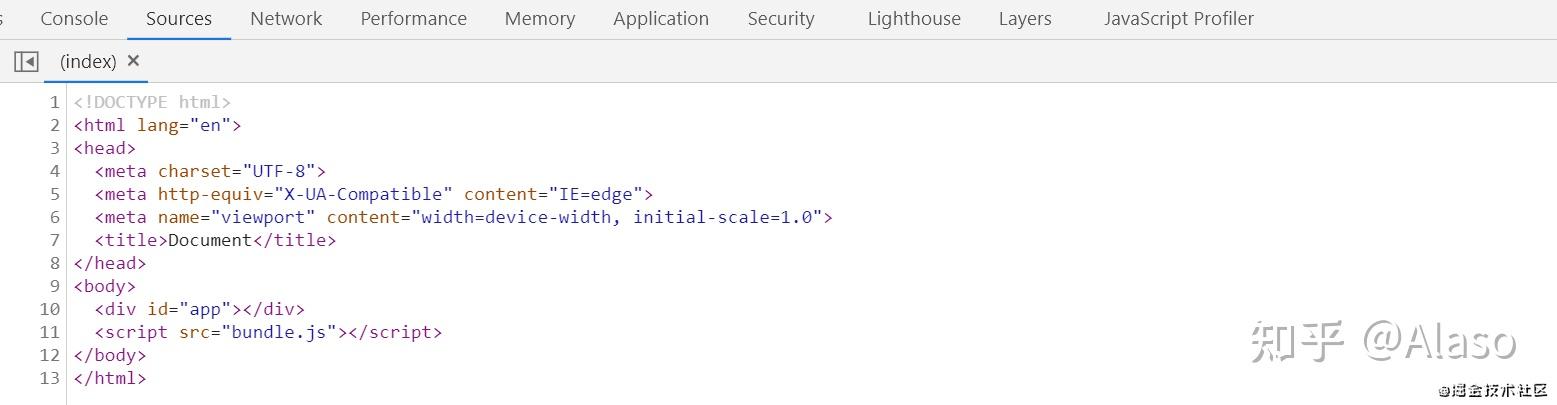Open the Application tab
This screenshot has width=1557, height=405.
661,19
